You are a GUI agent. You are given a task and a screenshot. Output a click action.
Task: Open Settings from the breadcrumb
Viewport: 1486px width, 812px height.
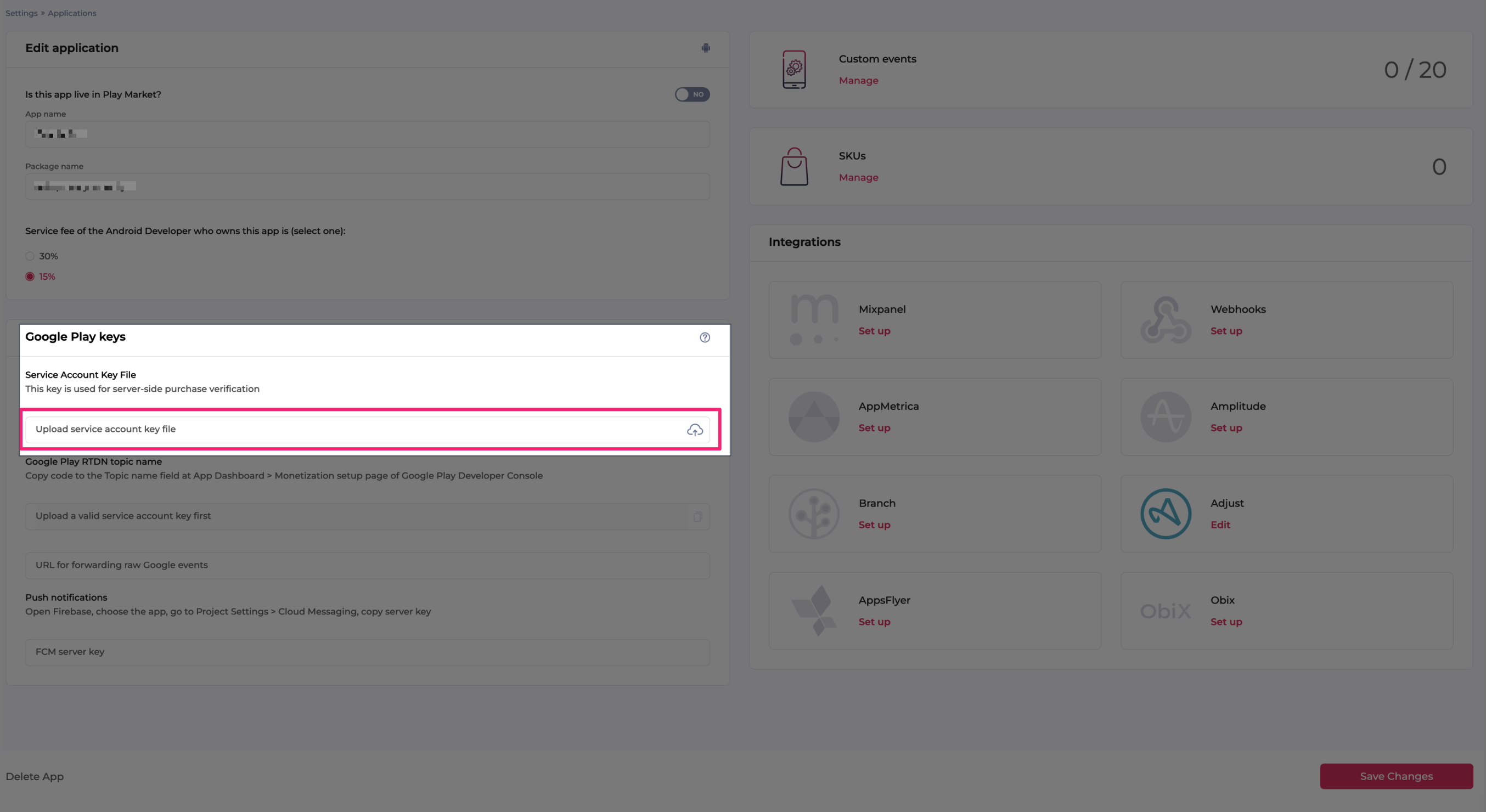click(21, 13)
